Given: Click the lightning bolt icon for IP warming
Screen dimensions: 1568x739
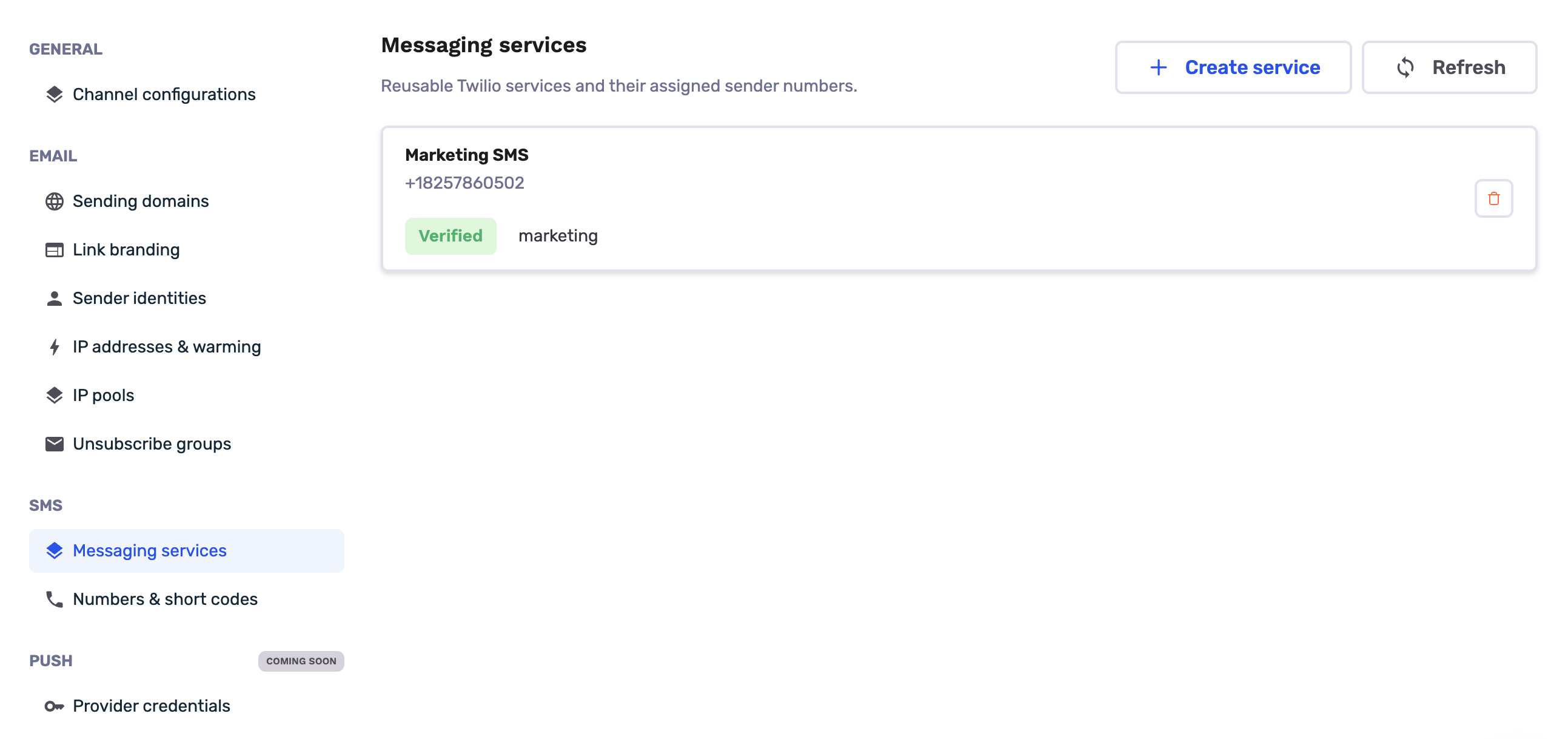Looking at the screenshot, I should tap(54, 346).
